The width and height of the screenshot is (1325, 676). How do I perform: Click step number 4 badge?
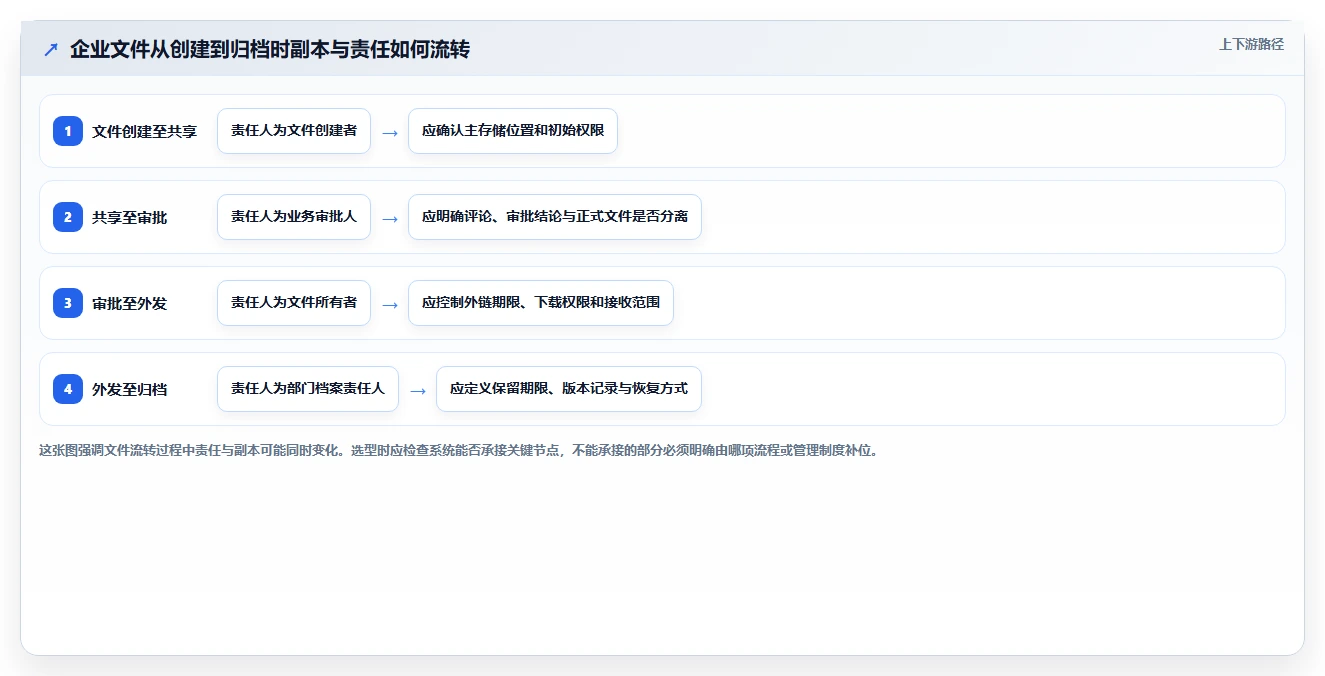(68, 389)
